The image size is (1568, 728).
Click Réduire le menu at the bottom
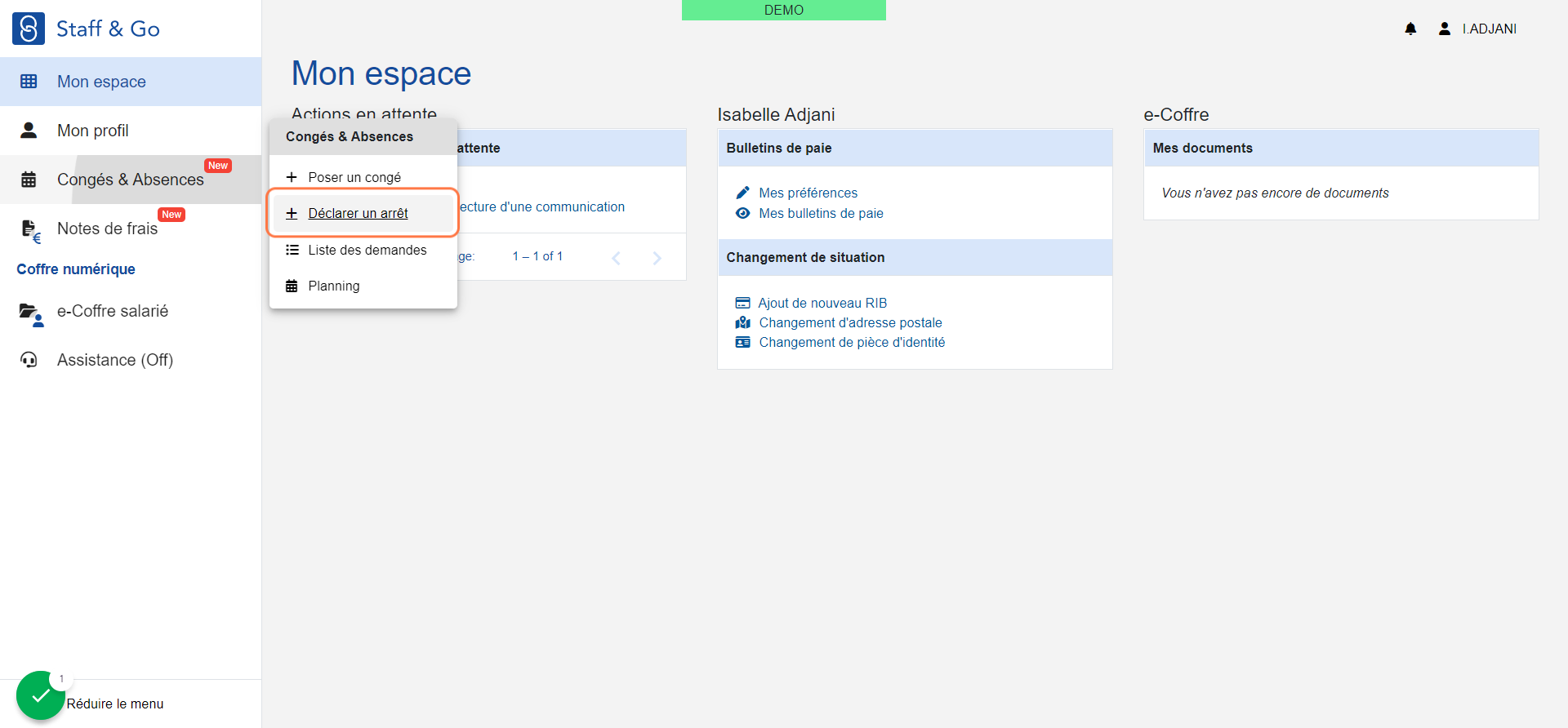click(115, 704)
